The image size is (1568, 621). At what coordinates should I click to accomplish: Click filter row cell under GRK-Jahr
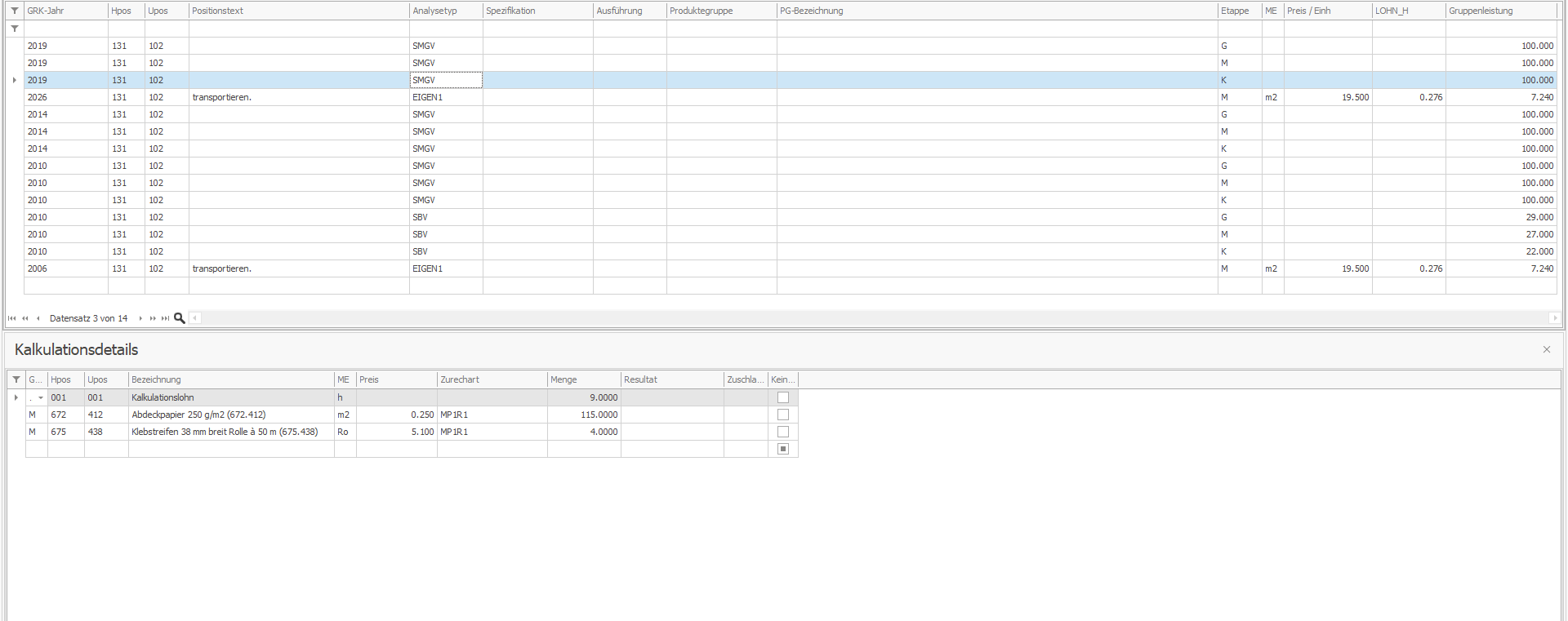66,29
